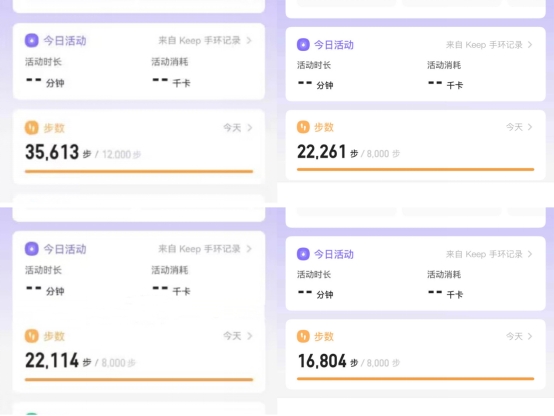The image size is (554, 416).
Task: Select the 22,261 步 step count value
Action: 328,152
